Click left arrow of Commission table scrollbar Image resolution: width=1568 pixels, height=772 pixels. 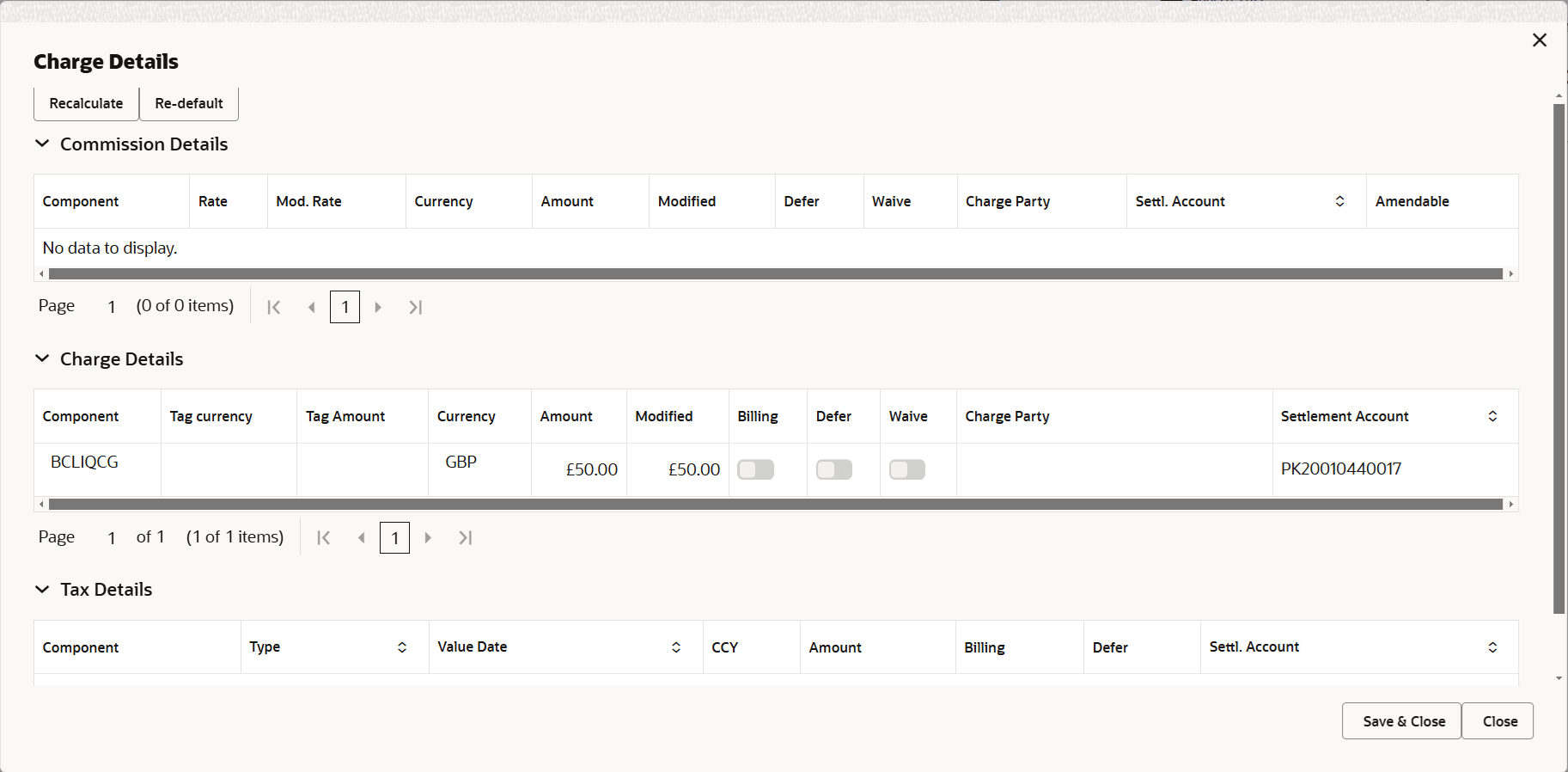point(41,274)
